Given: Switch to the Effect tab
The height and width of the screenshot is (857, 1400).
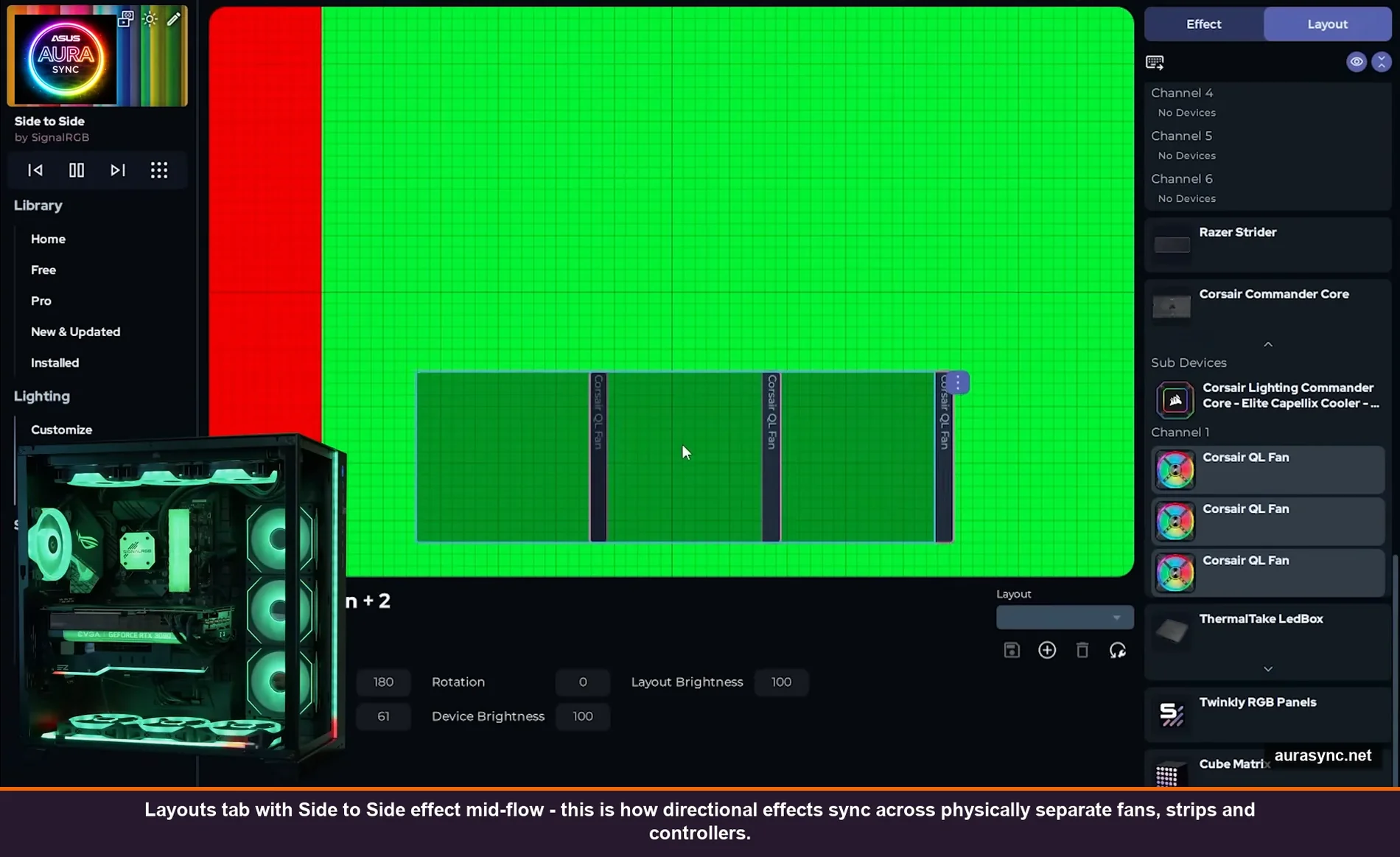Looking at the screenshot, I should coord(1203,24).
